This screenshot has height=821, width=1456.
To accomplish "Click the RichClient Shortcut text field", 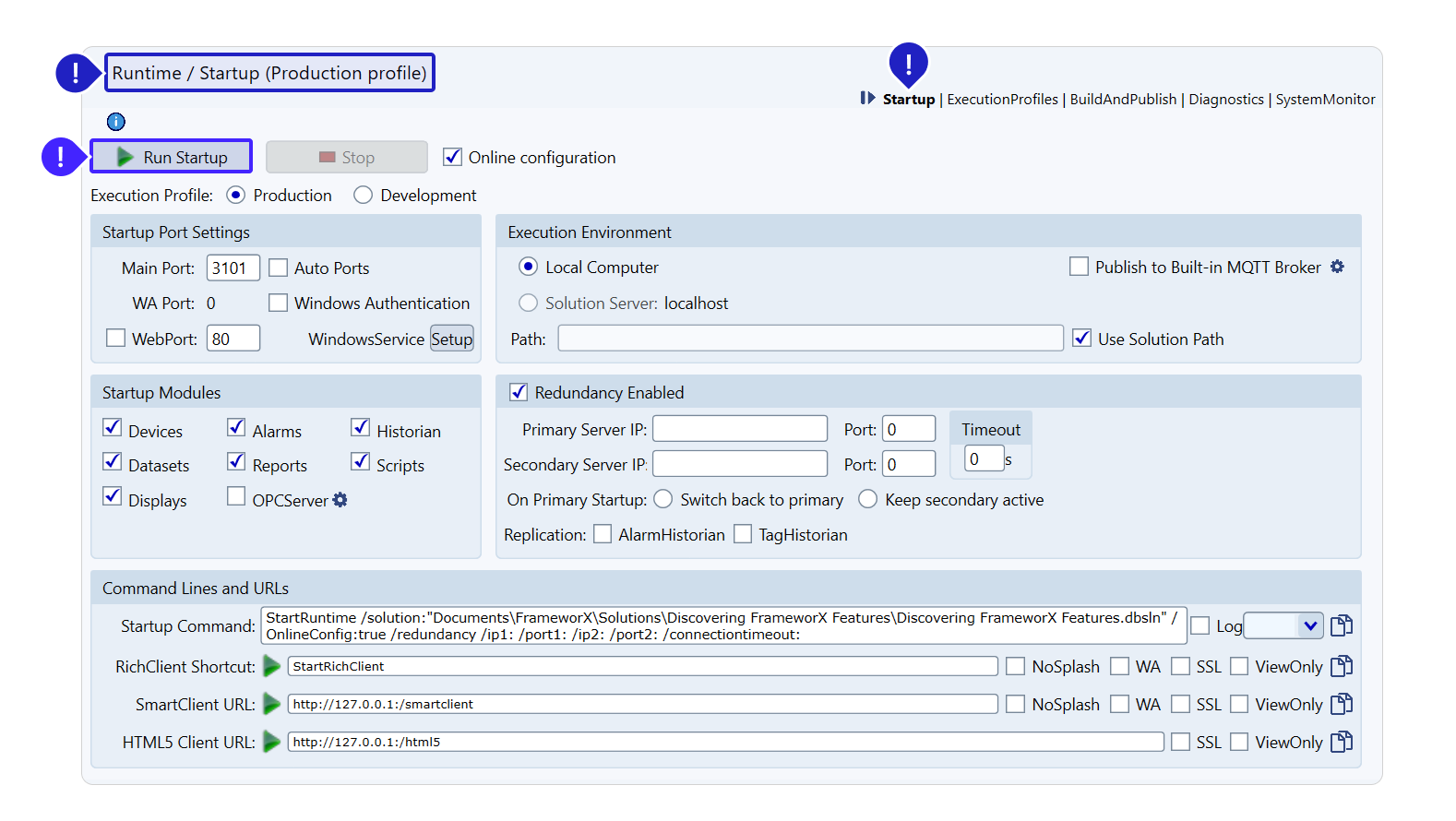I will 642,666.
